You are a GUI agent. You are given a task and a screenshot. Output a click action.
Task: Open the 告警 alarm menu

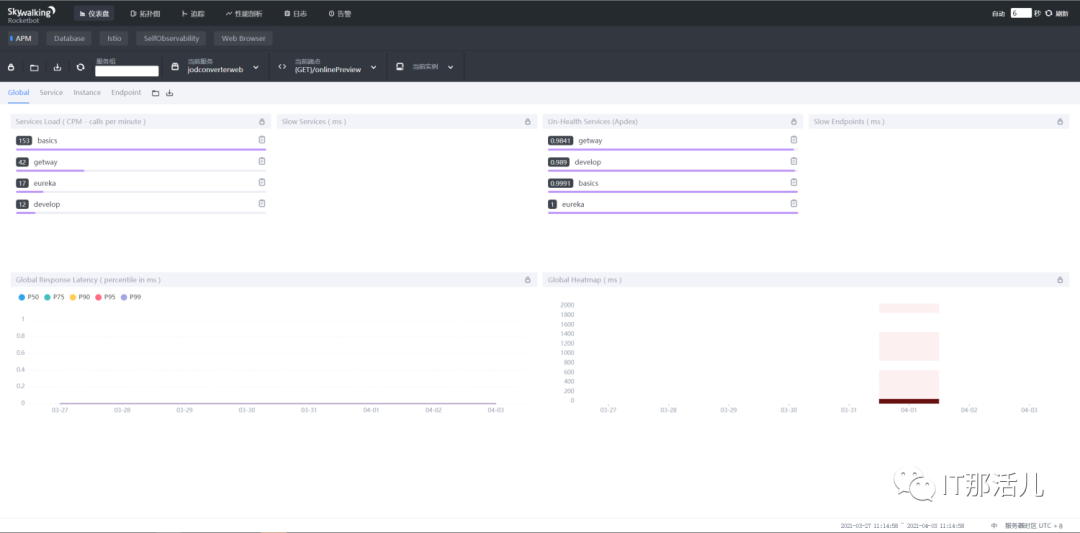(340, 13)
